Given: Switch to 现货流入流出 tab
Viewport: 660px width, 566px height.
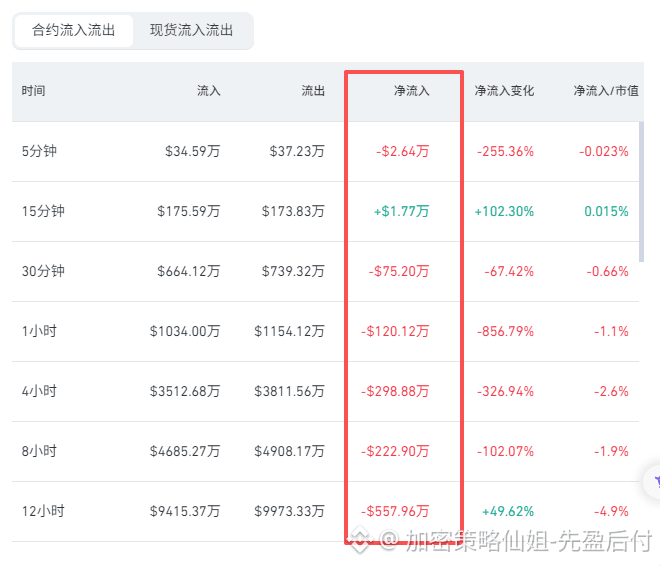Looking at the screenshot, I should (192, 31).
